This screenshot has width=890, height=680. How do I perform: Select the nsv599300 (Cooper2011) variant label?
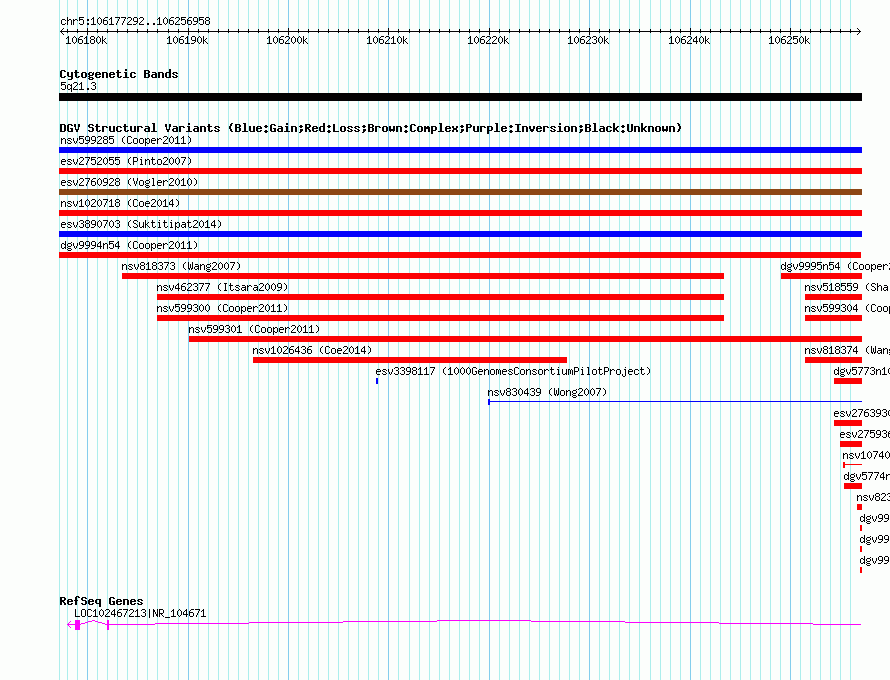[222, 308]
